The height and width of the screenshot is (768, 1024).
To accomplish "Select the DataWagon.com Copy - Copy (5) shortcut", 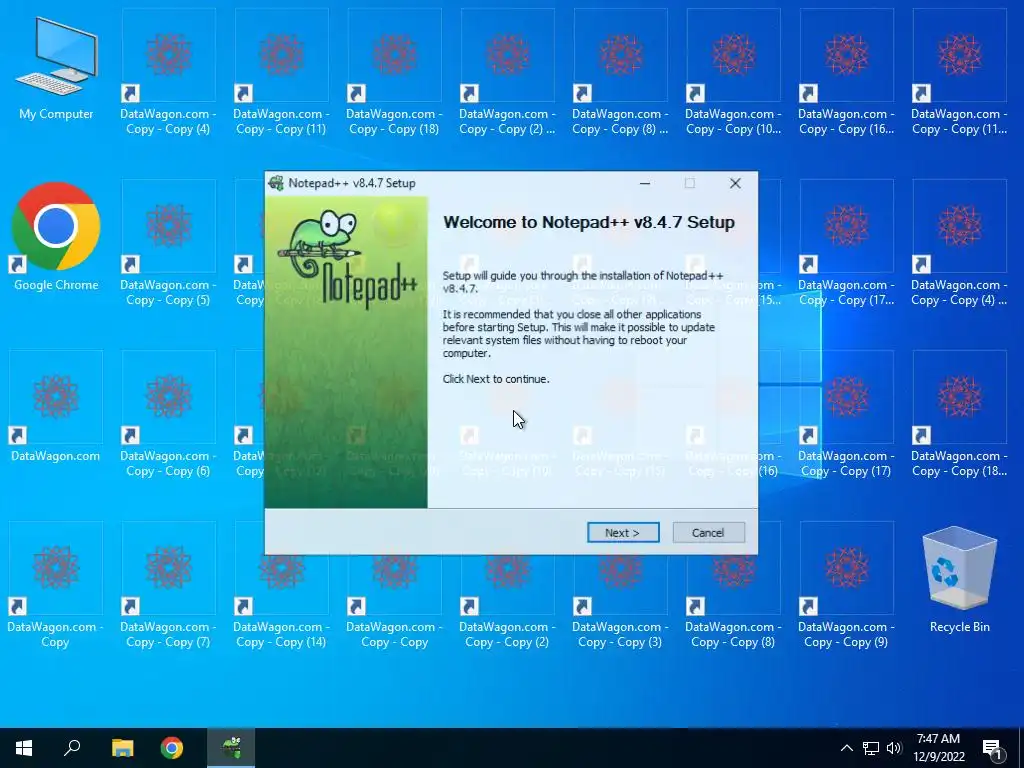I will coord(168,243).
